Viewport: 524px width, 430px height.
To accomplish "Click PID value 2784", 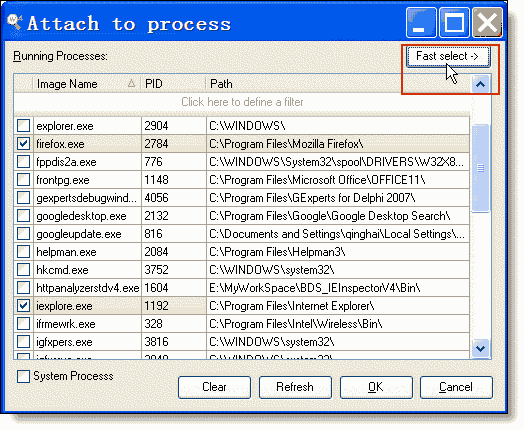I will pyautogui.click(x=156, y=144).
